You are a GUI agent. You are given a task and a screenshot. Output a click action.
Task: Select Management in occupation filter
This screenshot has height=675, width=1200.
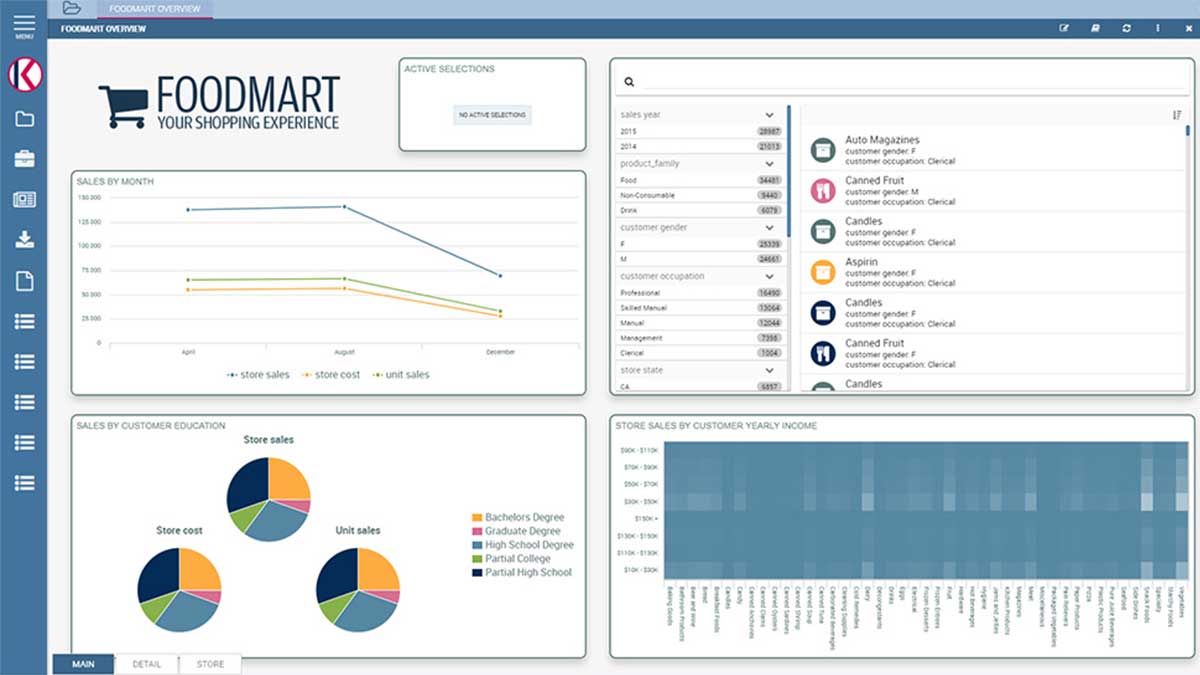pyautogui.click(x=700, y=338)
